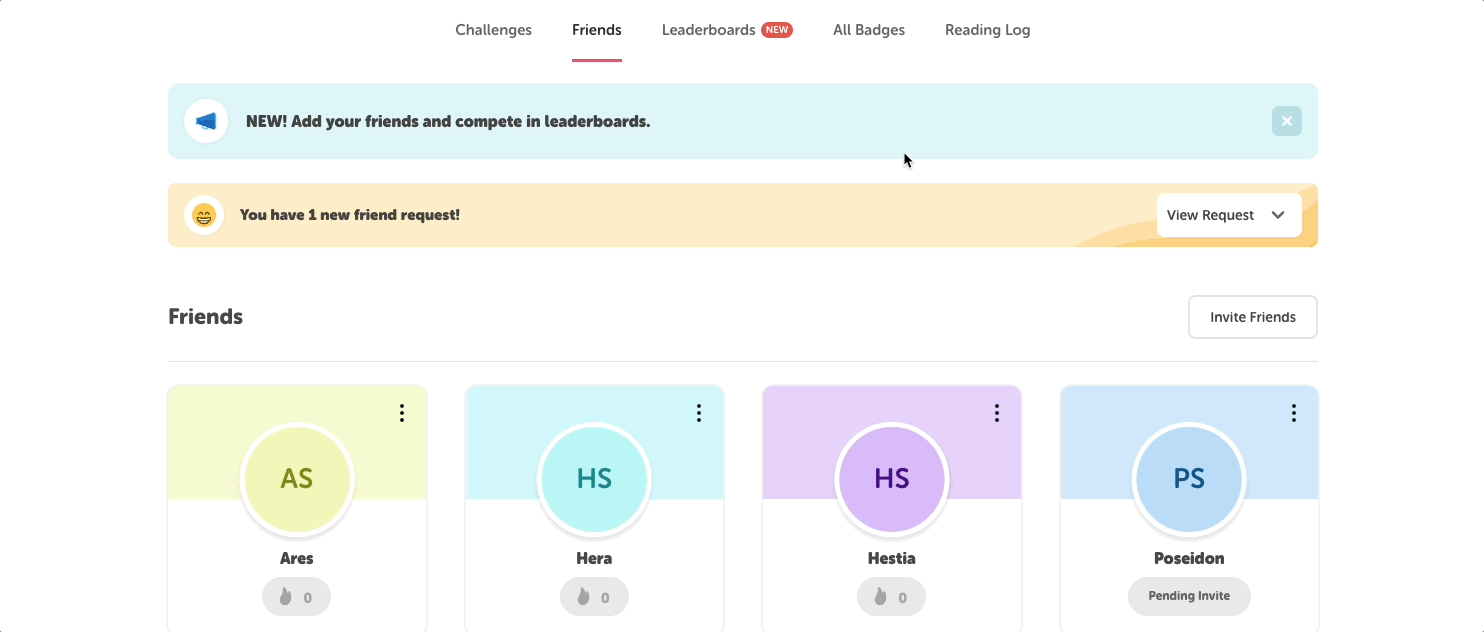Click the flame streak icon under Ares
This screenshot has height=632, width=1484.
[287, 596]
